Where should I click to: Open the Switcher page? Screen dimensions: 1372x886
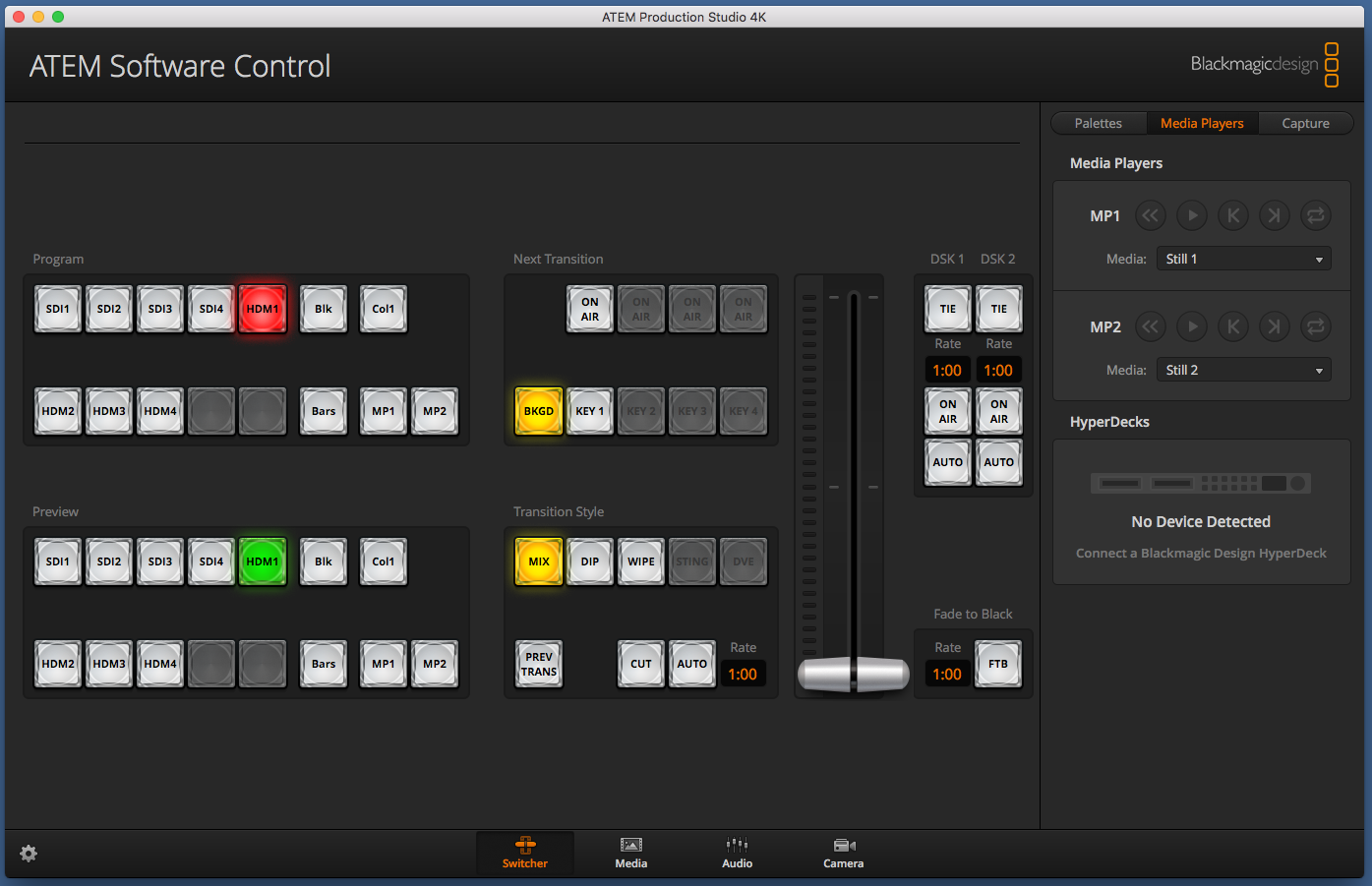click(525, 853)
